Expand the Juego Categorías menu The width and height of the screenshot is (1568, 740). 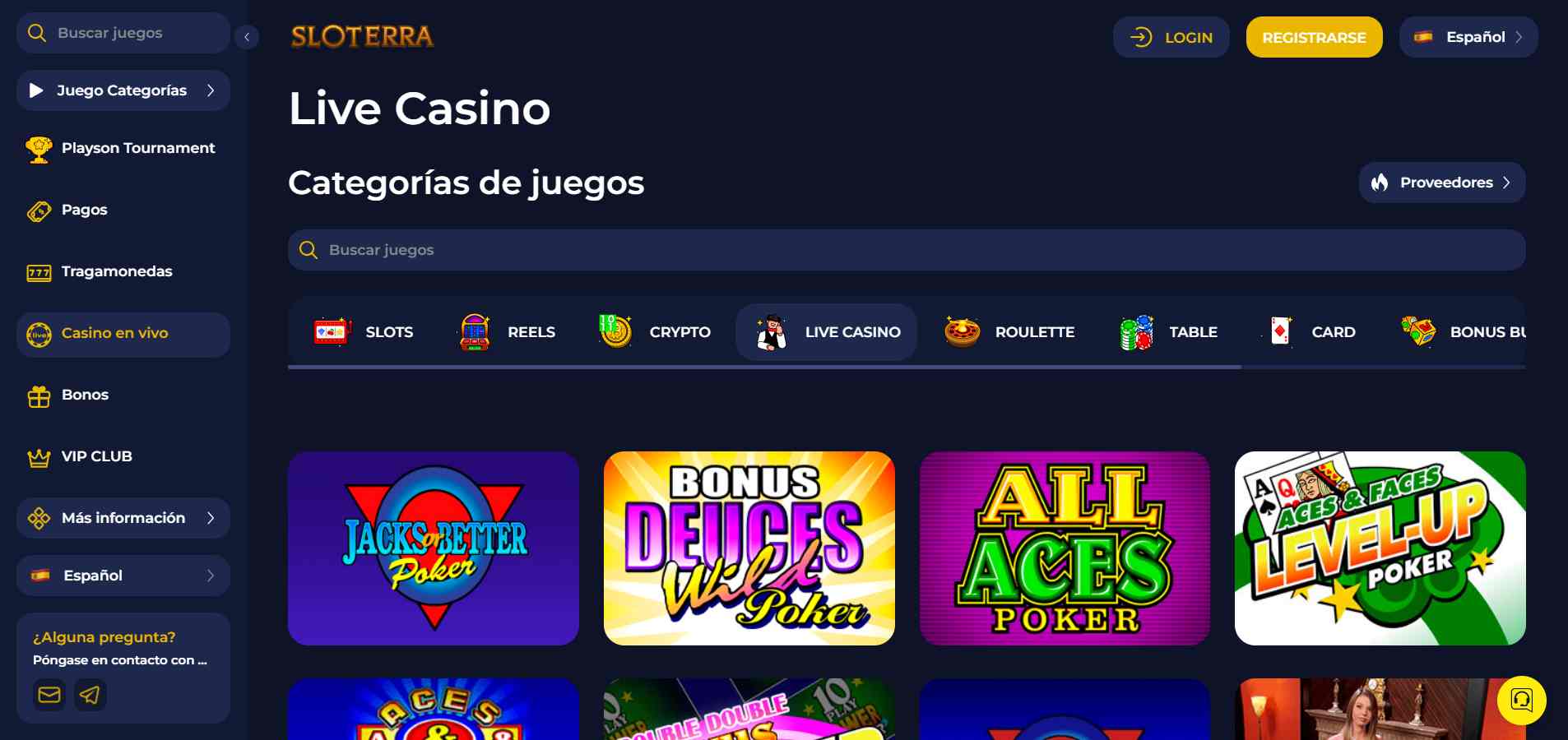click(x=123, y=90)
